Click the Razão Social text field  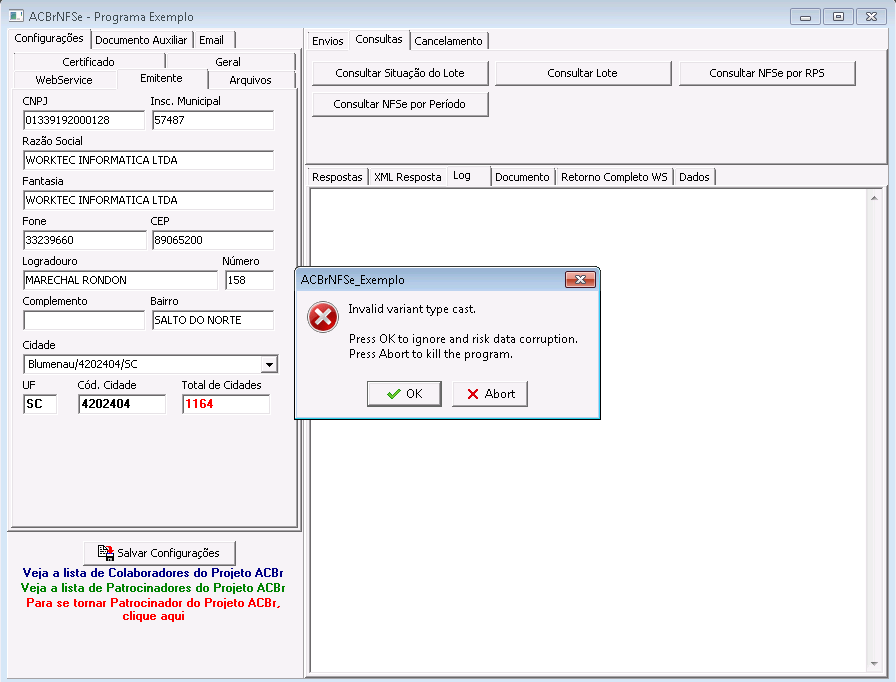[148, 160]
